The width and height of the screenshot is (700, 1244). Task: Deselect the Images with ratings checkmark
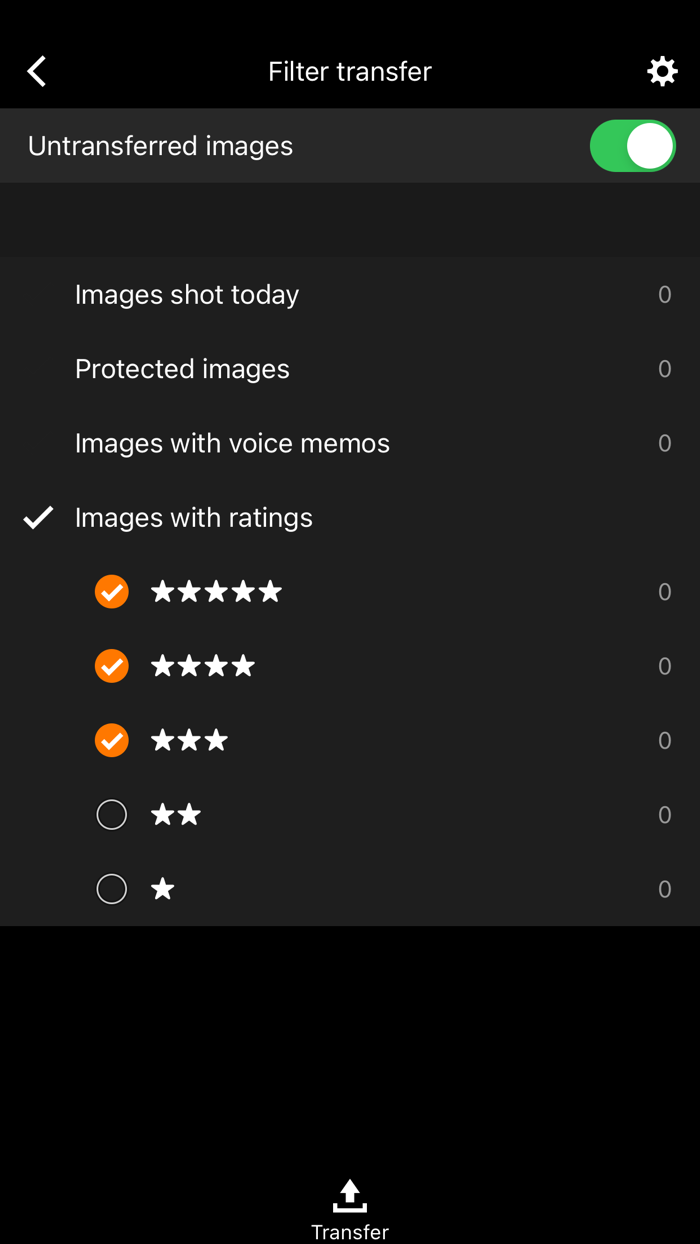(37, 517)
